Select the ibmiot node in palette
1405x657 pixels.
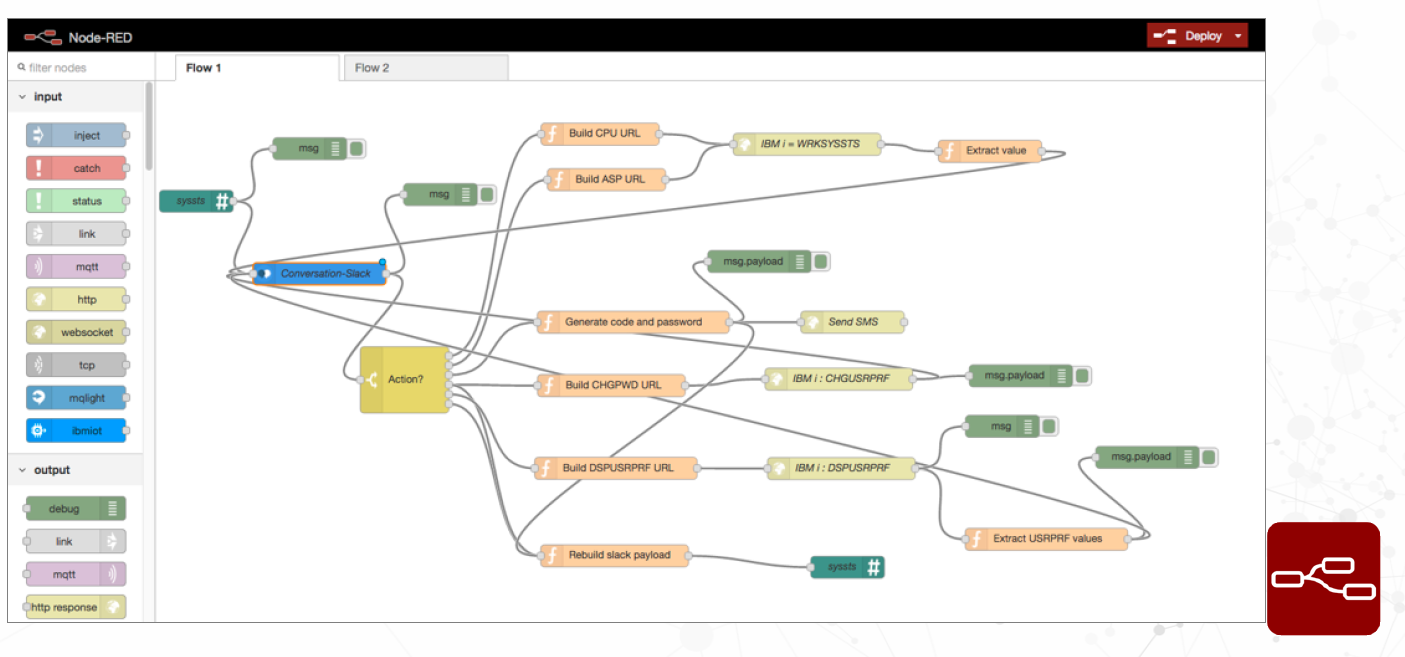coord(77,431)
